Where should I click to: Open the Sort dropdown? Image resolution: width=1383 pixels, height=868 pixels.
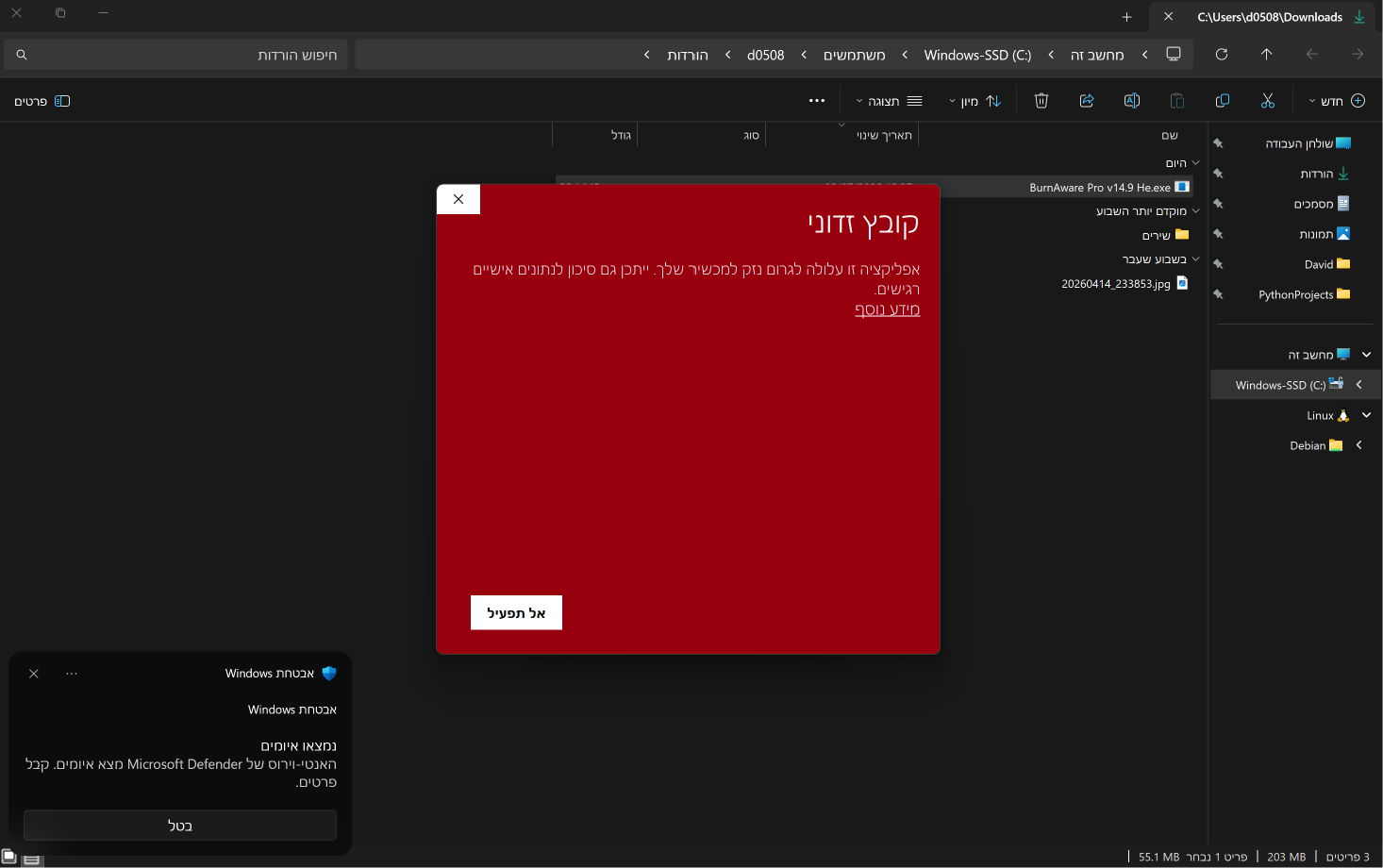(975, 101)
